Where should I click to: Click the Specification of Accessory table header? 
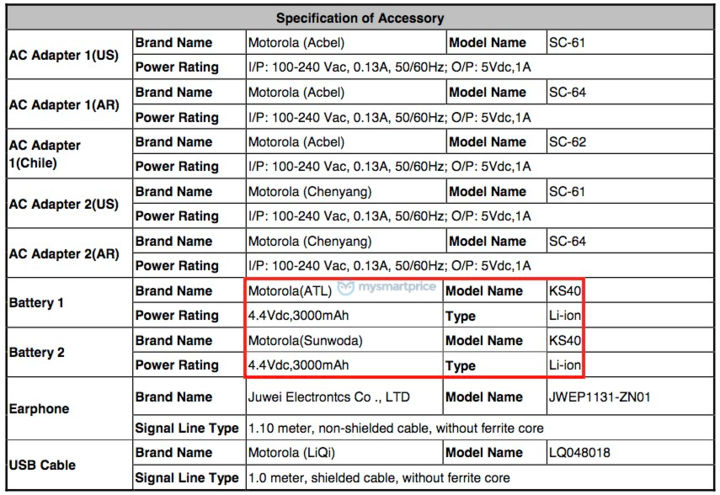[x=360, y=18]
